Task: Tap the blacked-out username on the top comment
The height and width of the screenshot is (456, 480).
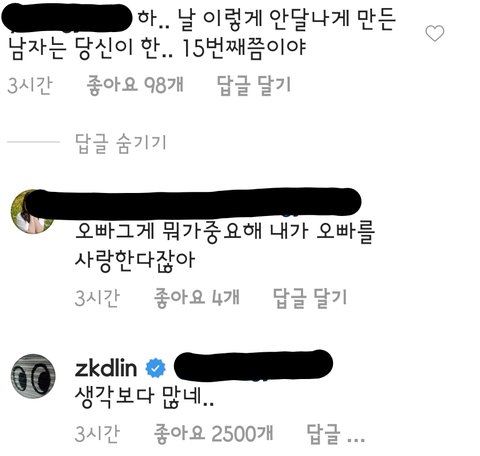Action: coord(67,17)
